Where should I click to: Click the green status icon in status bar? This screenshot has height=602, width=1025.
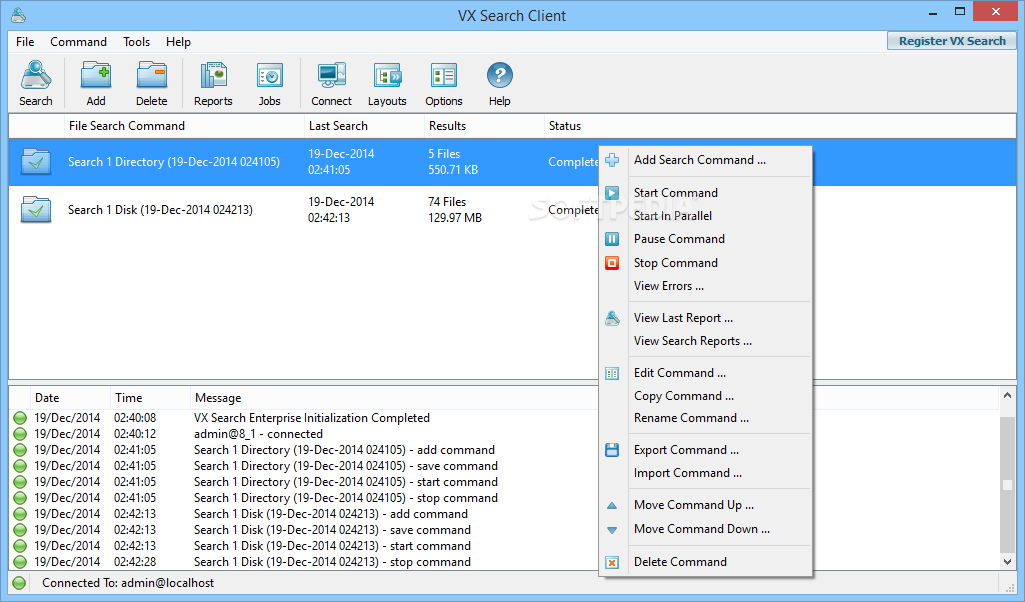(x=20, y=583)
